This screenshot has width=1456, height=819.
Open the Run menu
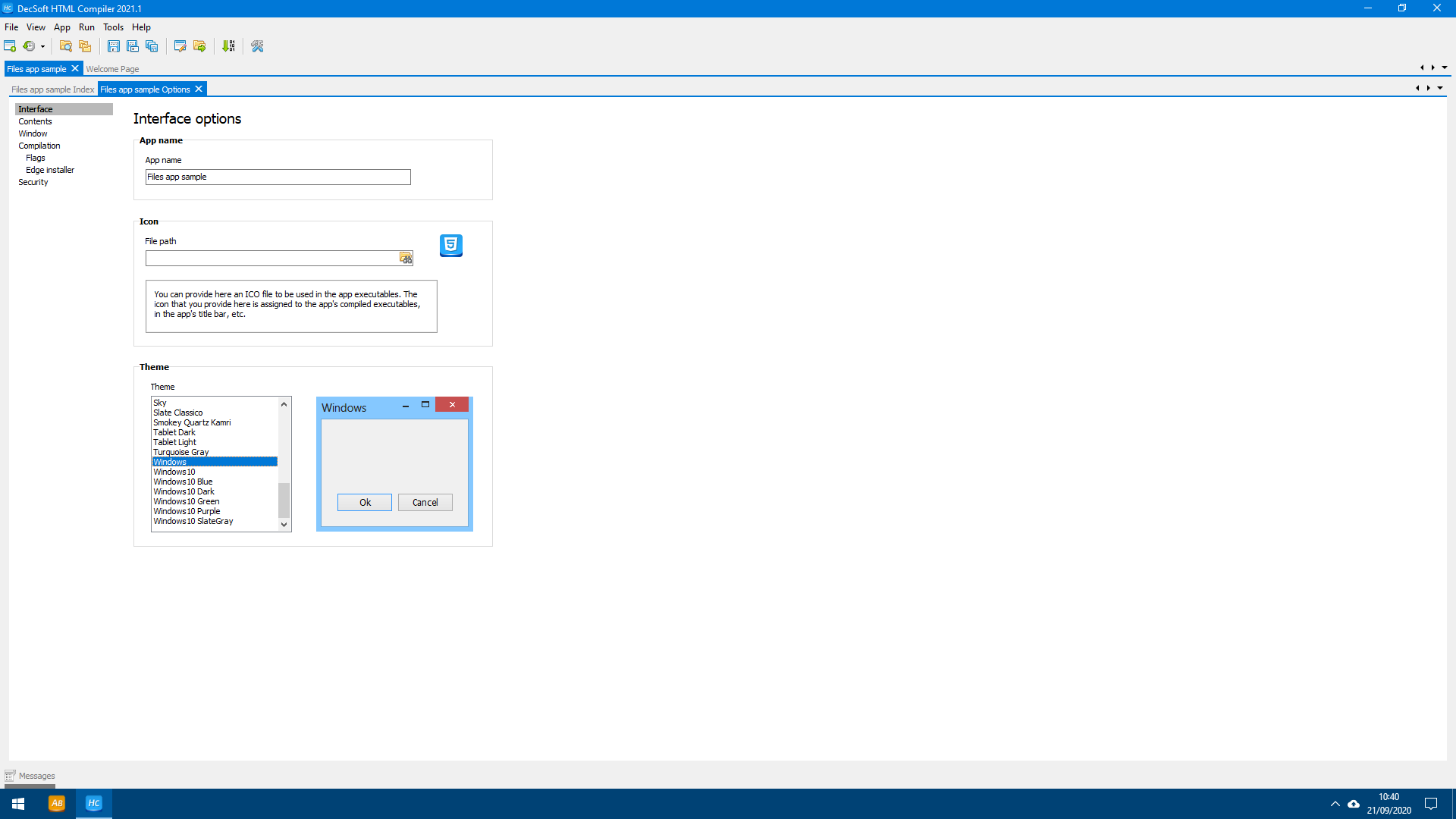pos(86,27)
